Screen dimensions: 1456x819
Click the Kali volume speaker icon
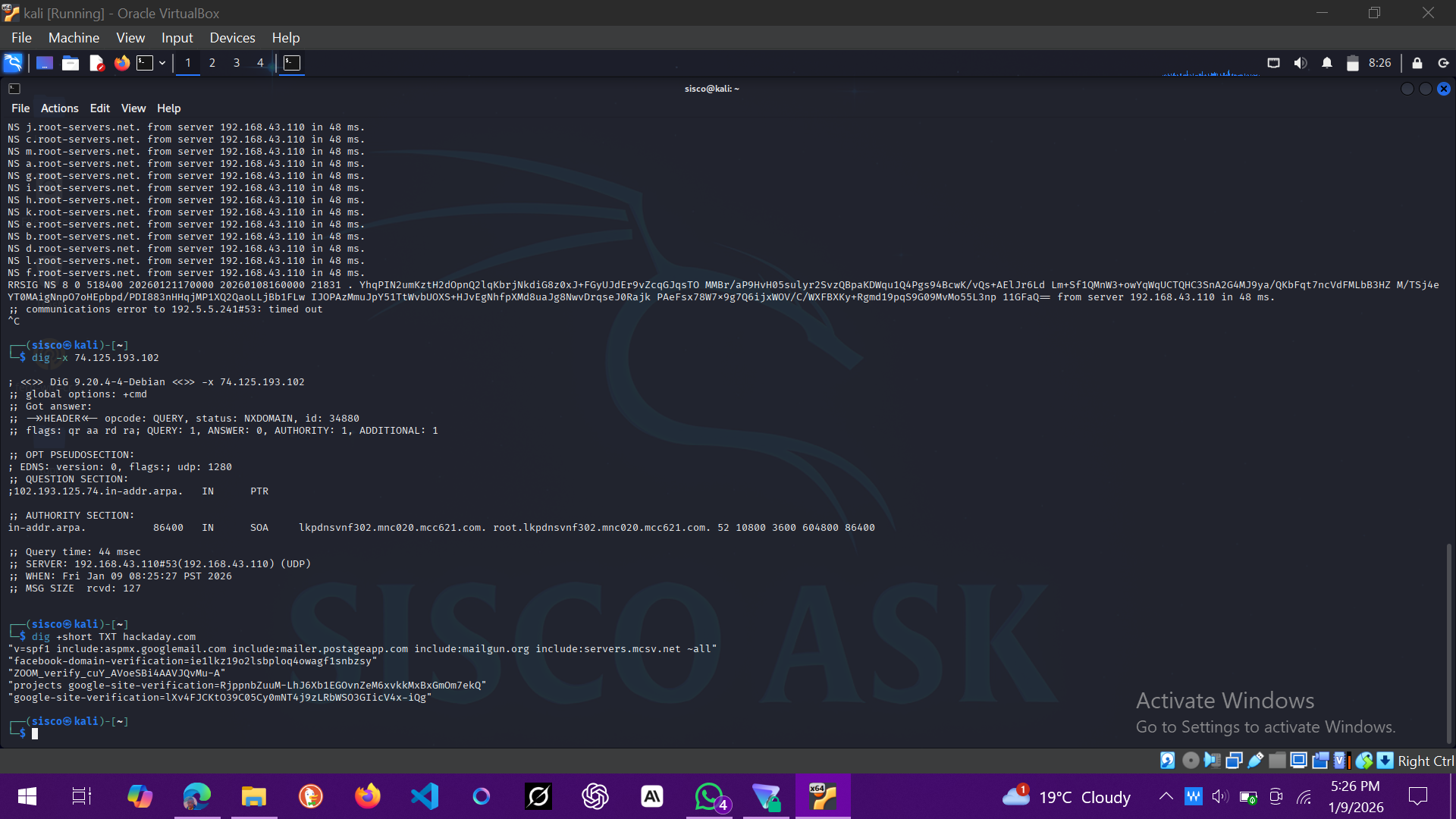click(1301, 63)
